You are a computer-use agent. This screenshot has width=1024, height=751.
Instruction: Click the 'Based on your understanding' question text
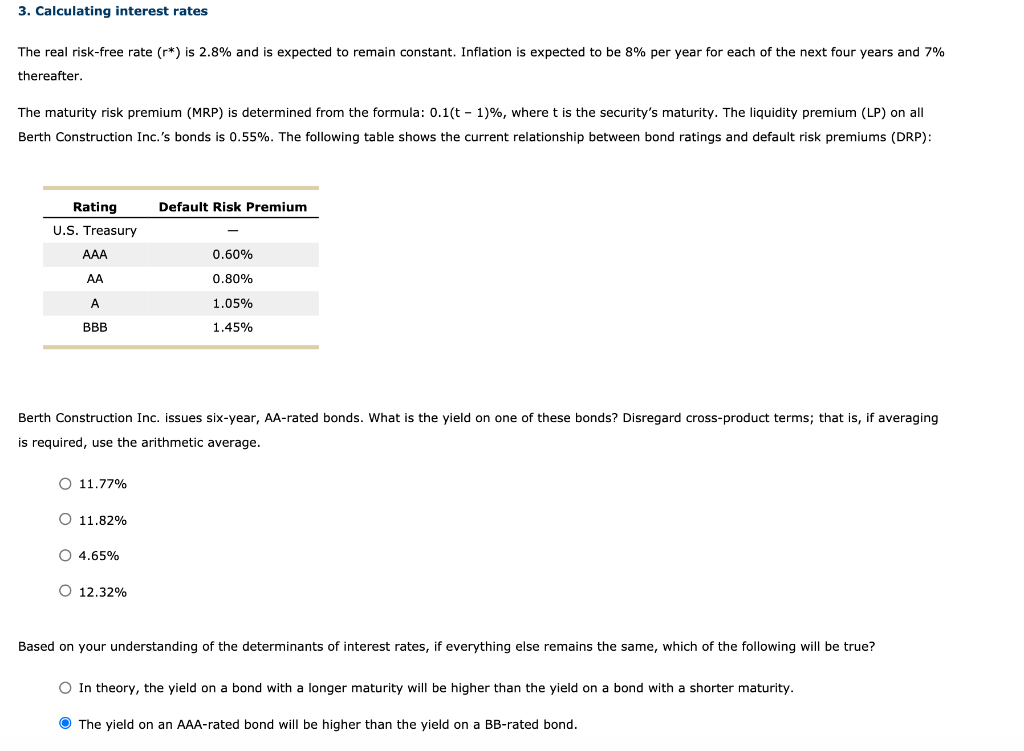tap(446, 647)
